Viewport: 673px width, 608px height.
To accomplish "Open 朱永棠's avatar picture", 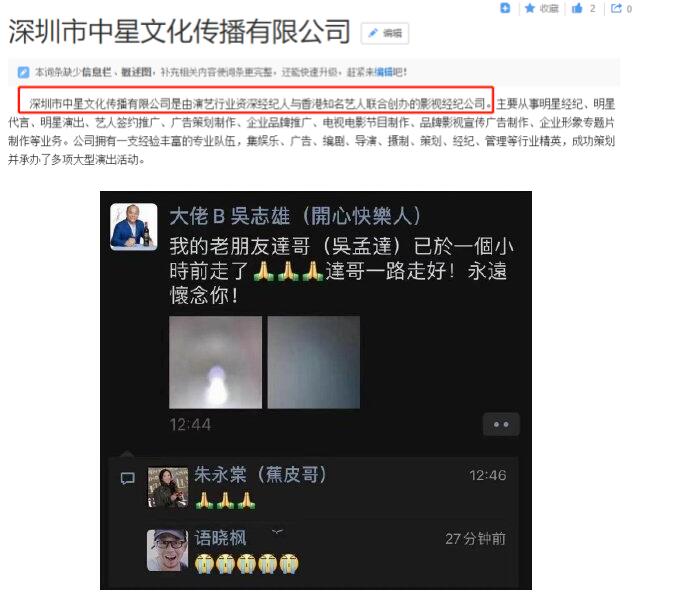I will coord(168,488).
